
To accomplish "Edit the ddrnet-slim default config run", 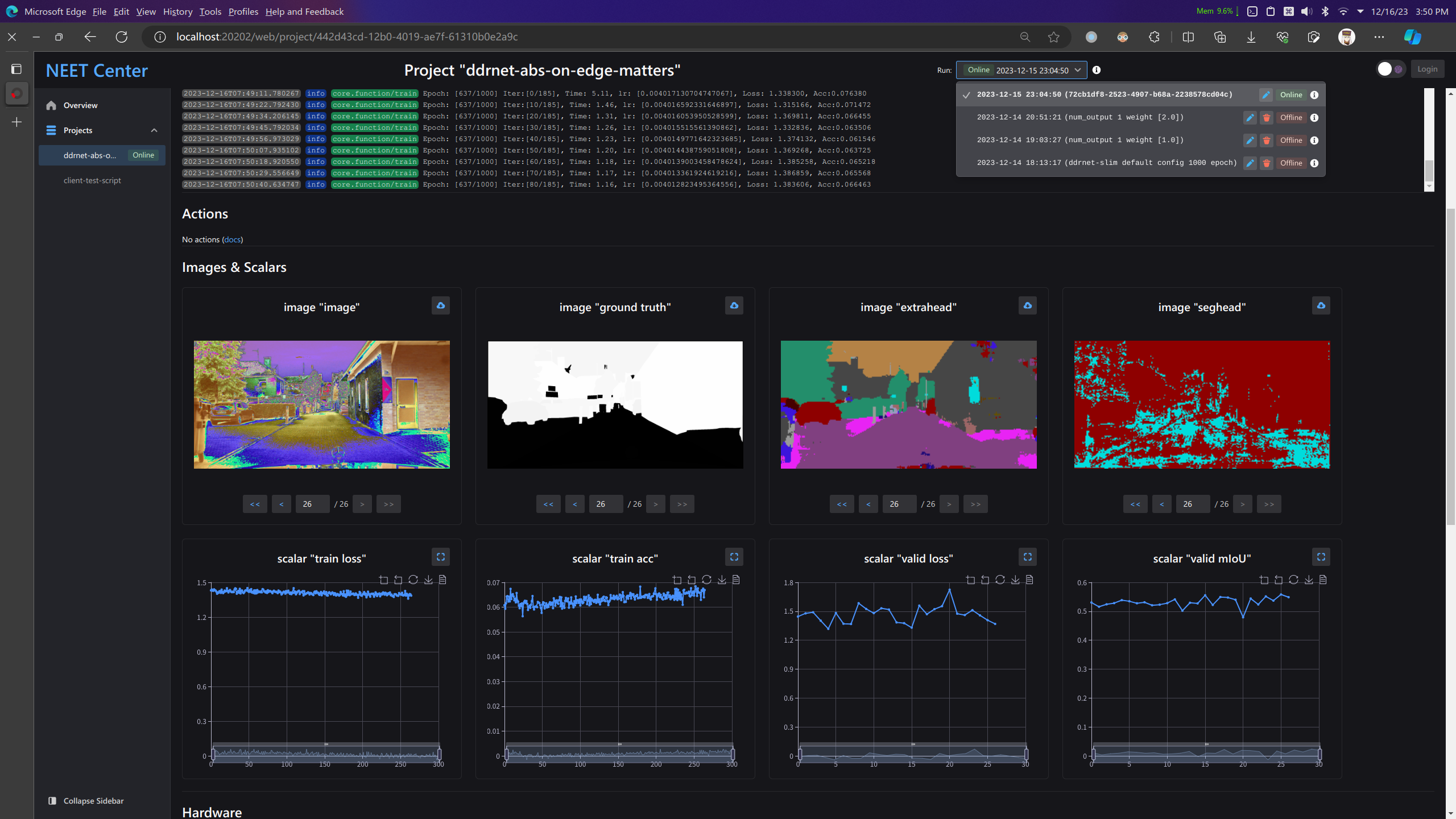I will 1250,163.
